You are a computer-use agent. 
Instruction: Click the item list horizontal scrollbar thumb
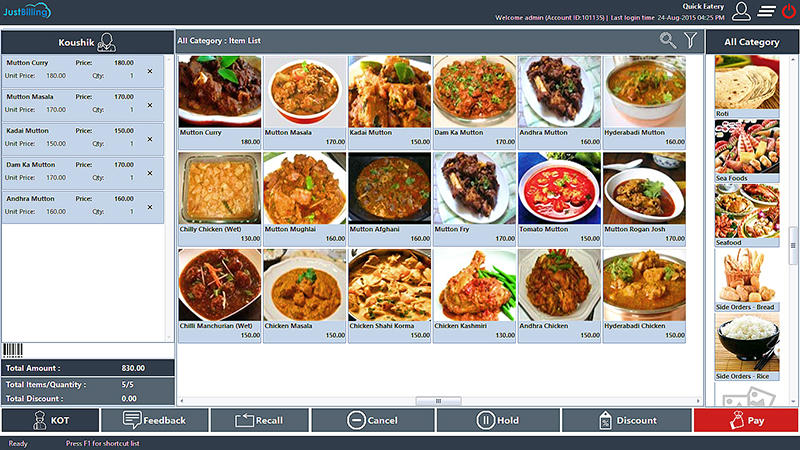pyautogui.click(x=438, y=401)
